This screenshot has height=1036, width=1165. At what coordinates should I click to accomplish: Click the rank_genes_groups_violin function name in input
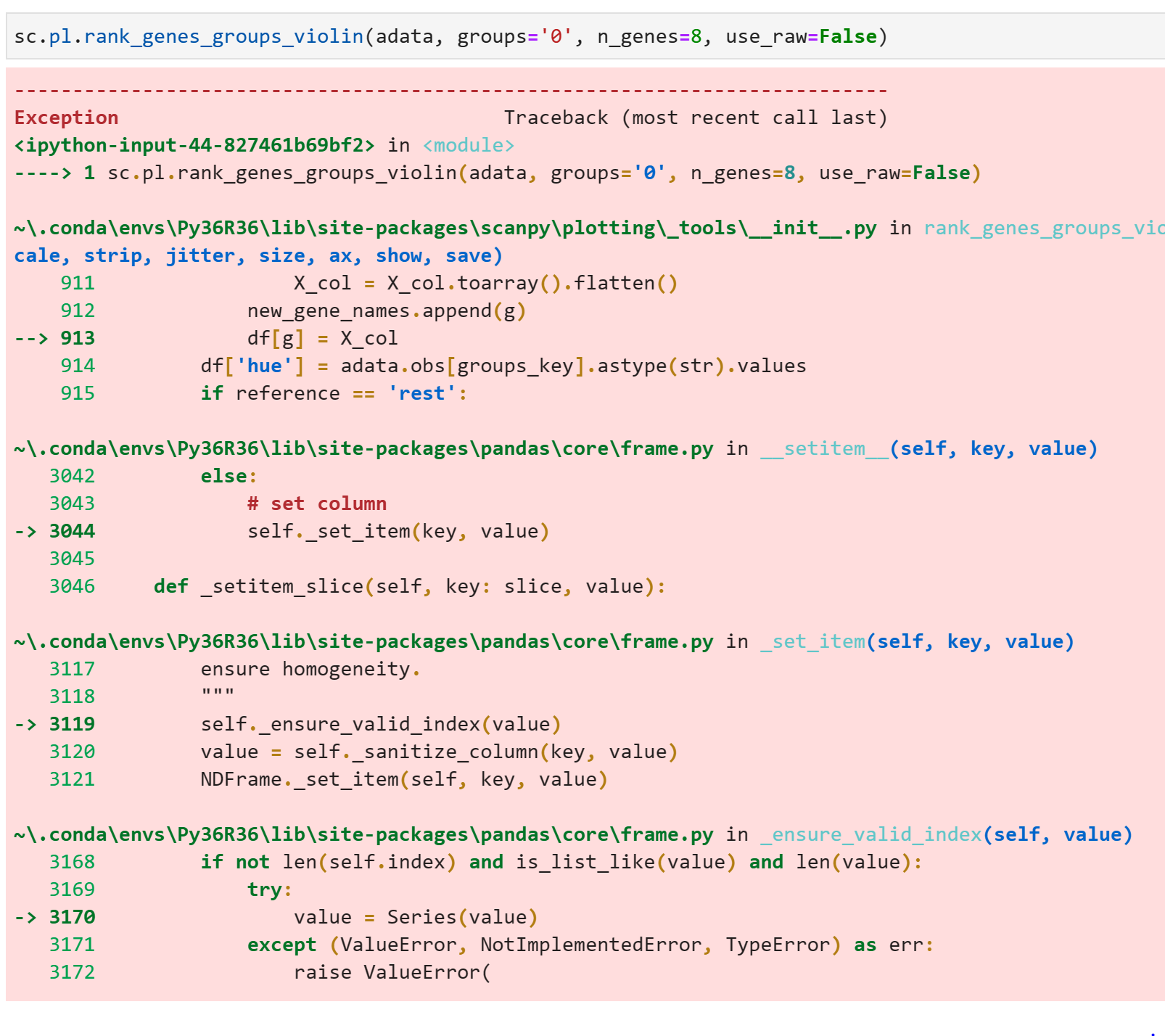[x=221, y=36]
